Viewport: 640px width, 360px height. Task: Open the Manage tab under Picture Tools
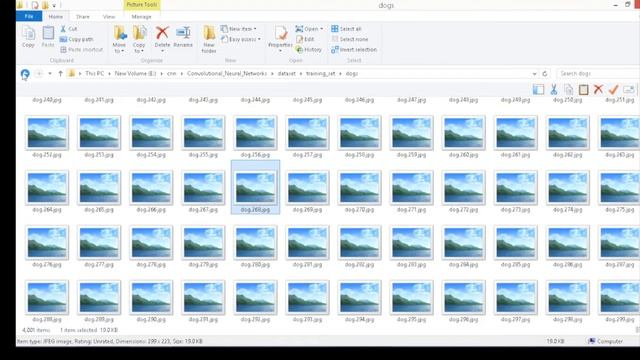(141, 17)
